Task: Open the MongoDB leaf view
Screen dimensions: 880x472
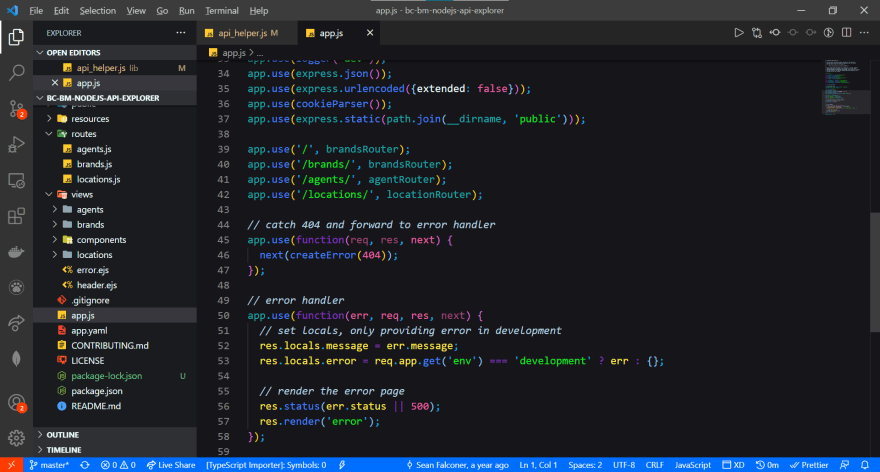Action: (x=16, y=359)
